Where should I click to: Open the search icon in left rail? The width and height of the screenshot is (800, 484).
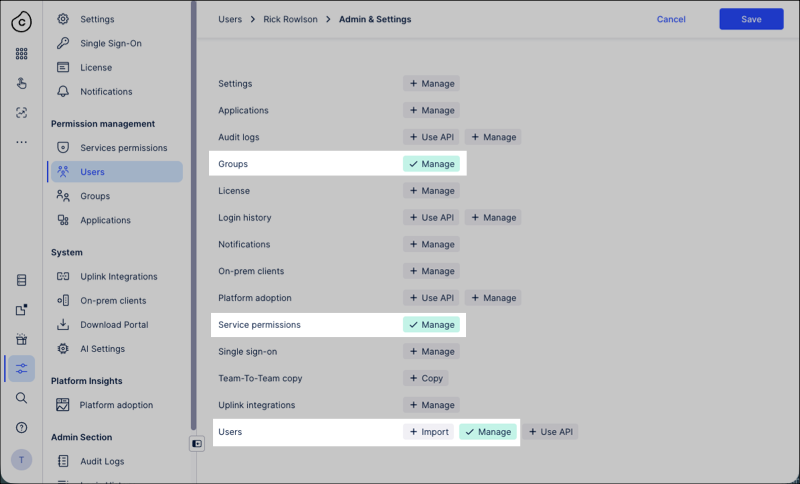click(21, 398)
